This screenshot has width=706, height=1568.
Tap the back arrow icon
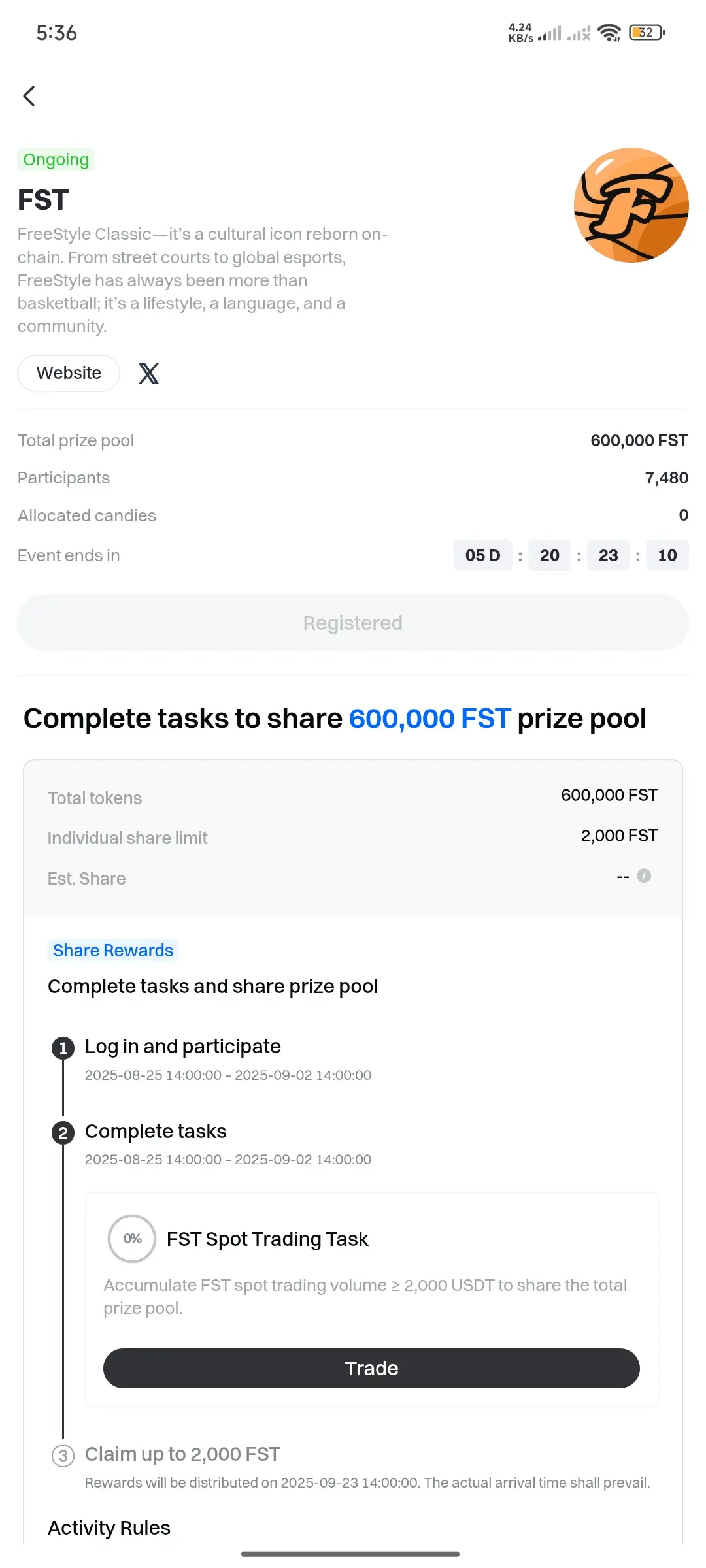(x=29, y=96)
